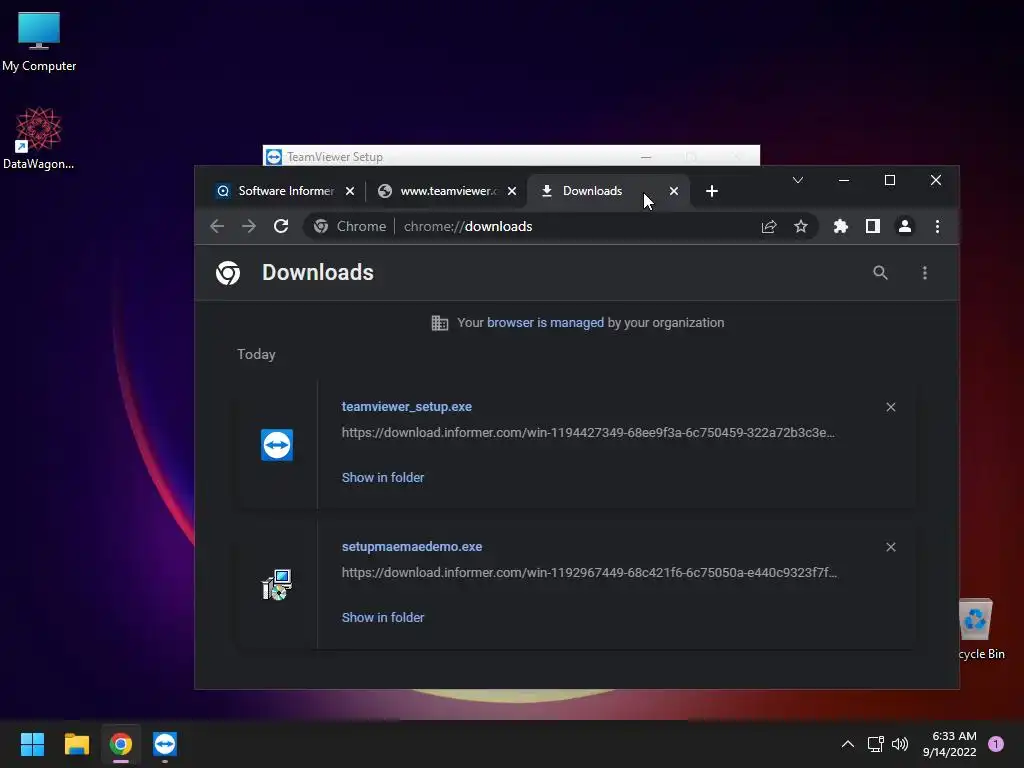The width and height of the screenshot is (1024, 768).
Task: Open the Chrome profile avatar icon
Action: pyautogui.click(x=904, y=226)
